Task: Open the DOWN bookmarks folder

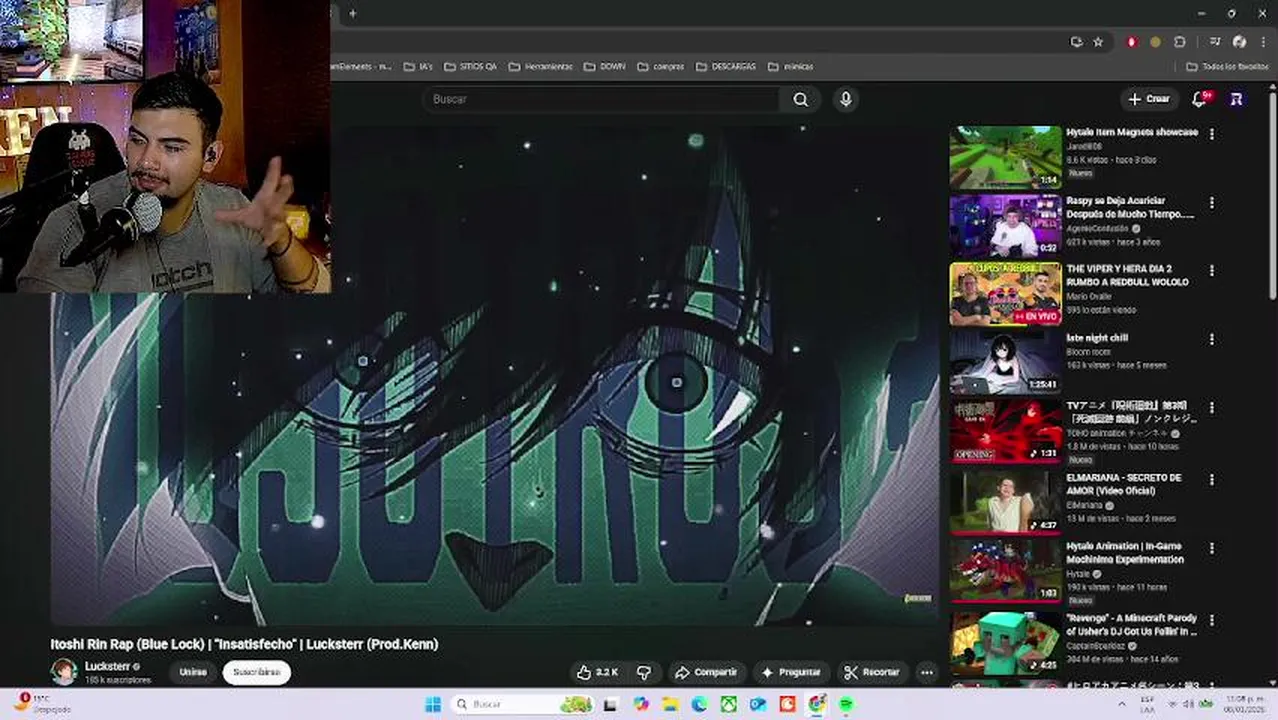Action: [x=605, y=66]
